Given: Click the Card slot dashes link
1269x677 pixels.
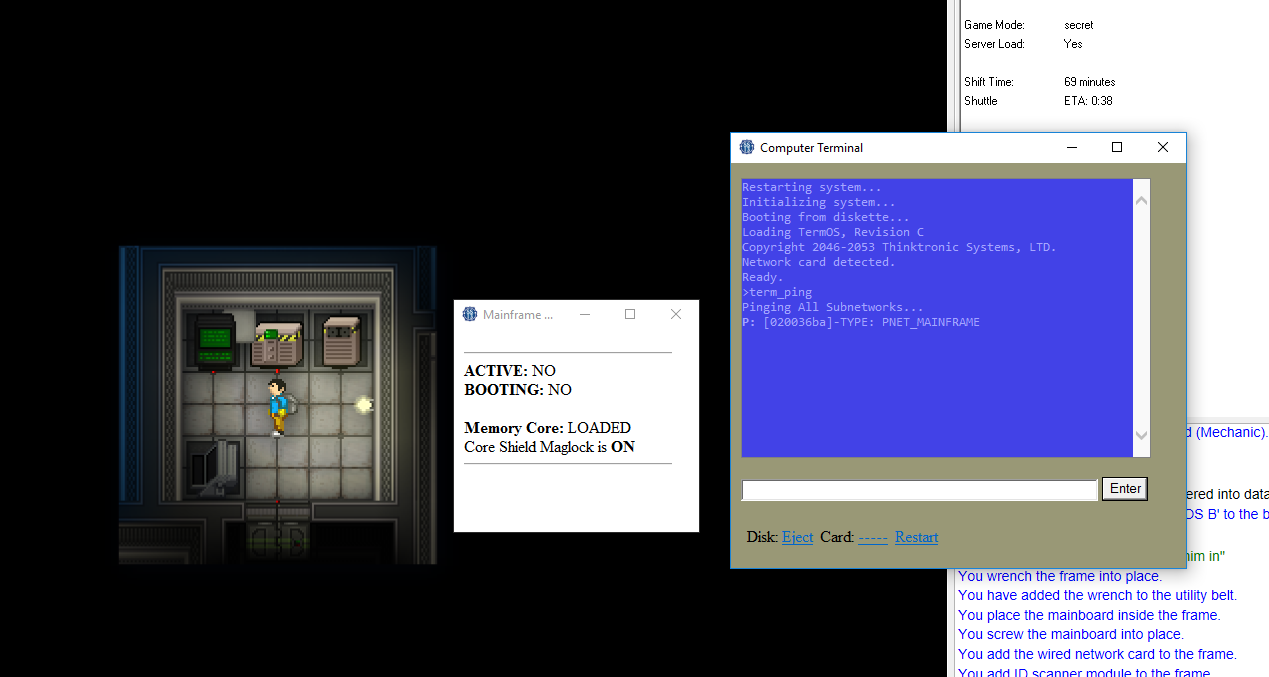Looking at the screenshot, I should (872, 537).
